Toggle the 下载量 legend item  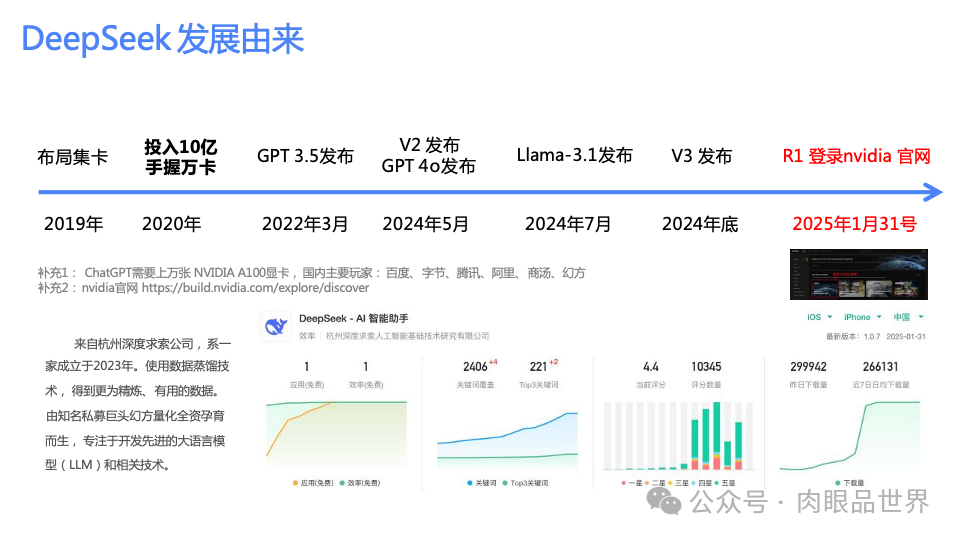(850, 483)
